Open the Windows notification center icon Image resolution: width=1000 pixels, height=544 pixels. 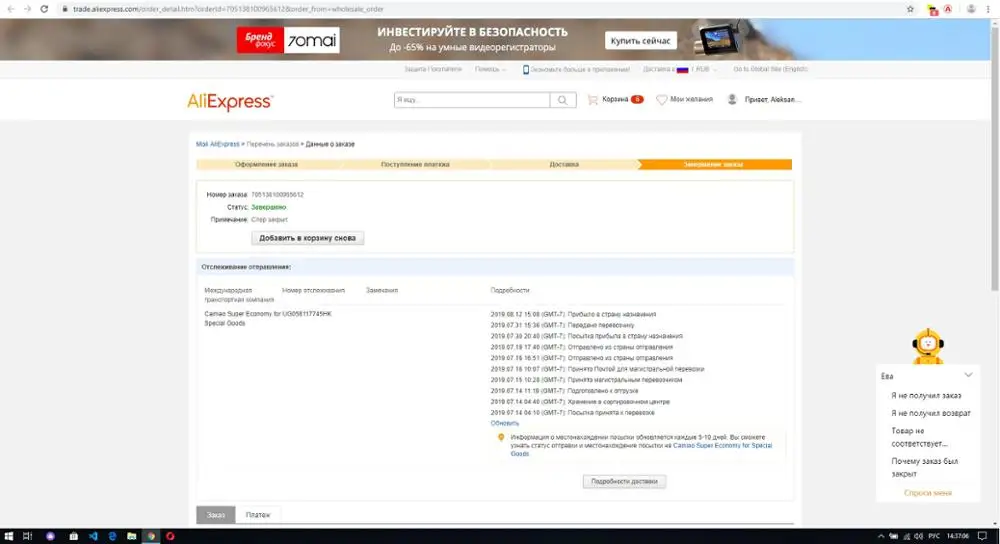coord(983,536)
